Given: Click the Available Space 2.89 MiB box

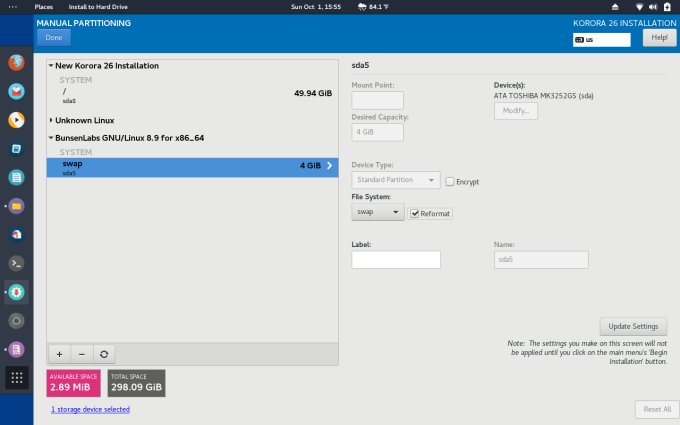Looking at the screenshot, I should pos(73,383).
